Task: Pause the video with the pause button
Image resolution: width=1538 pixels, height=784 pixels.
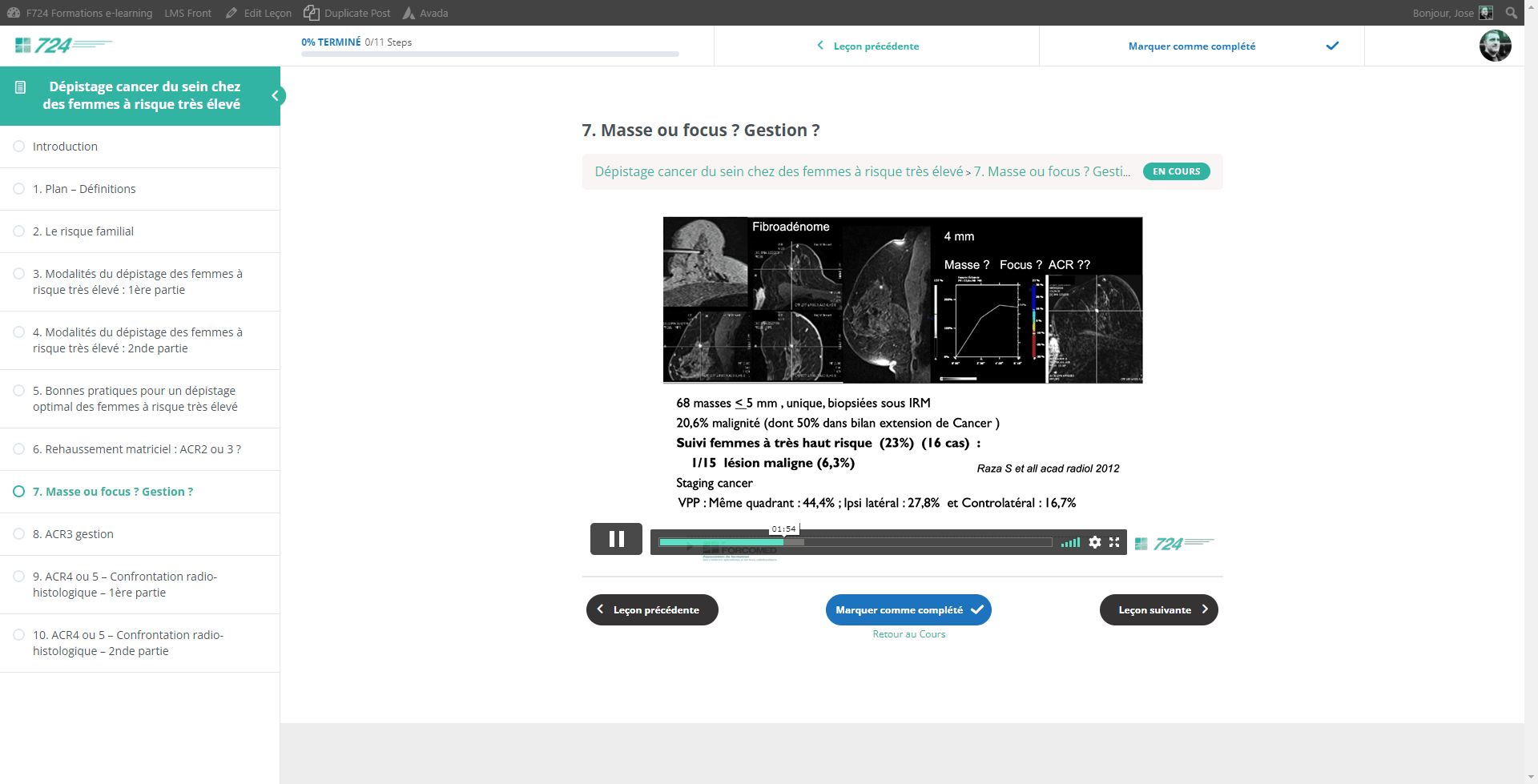Action: click(616, 539)
